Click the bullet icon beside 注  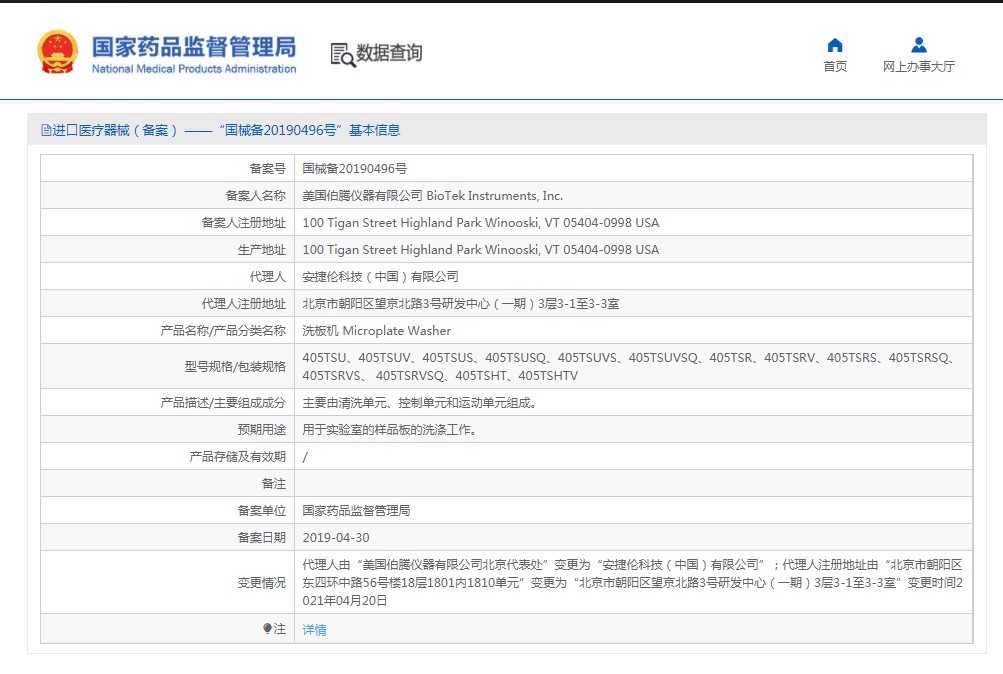pos(267,629)
